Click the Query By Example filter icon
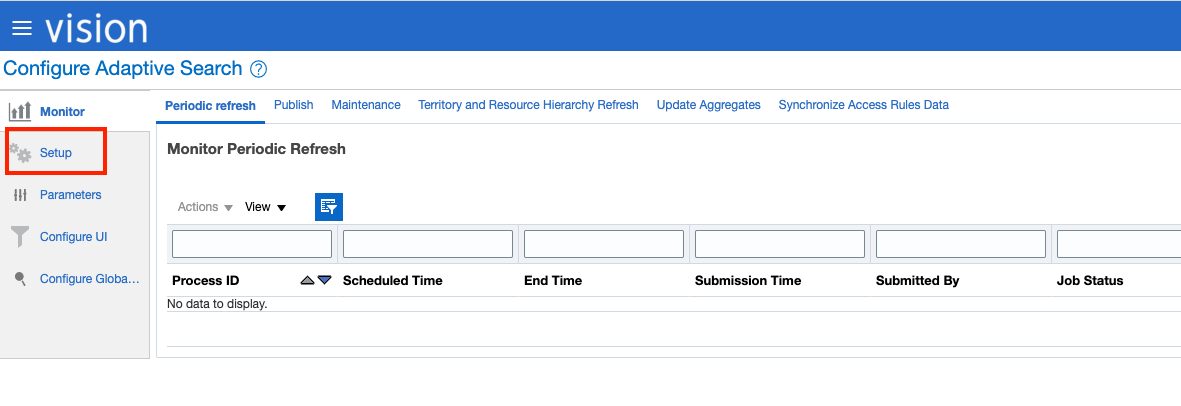 tap(329, 206)
